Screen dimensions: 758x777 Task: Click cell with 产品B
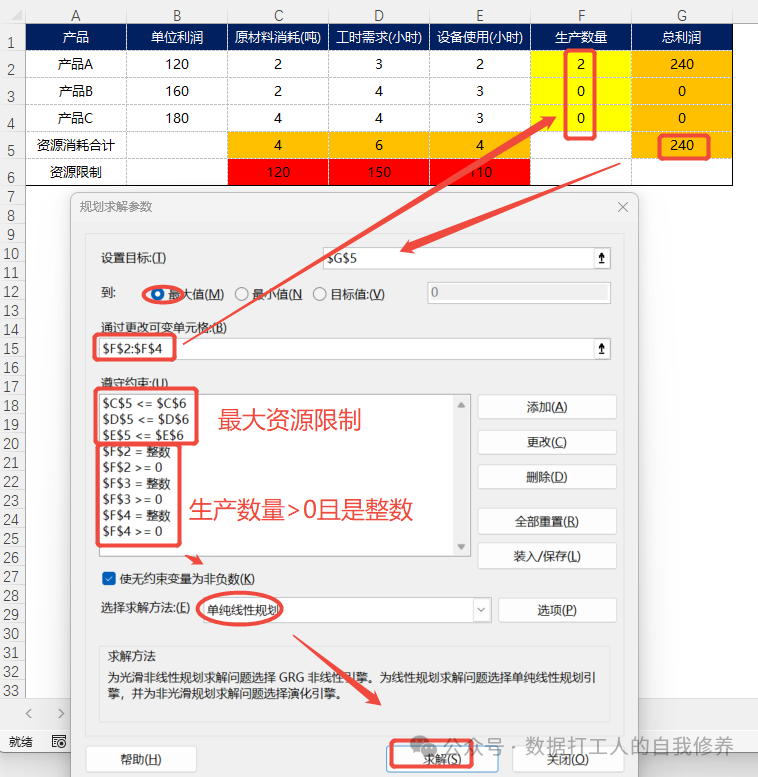click(76, 91)
